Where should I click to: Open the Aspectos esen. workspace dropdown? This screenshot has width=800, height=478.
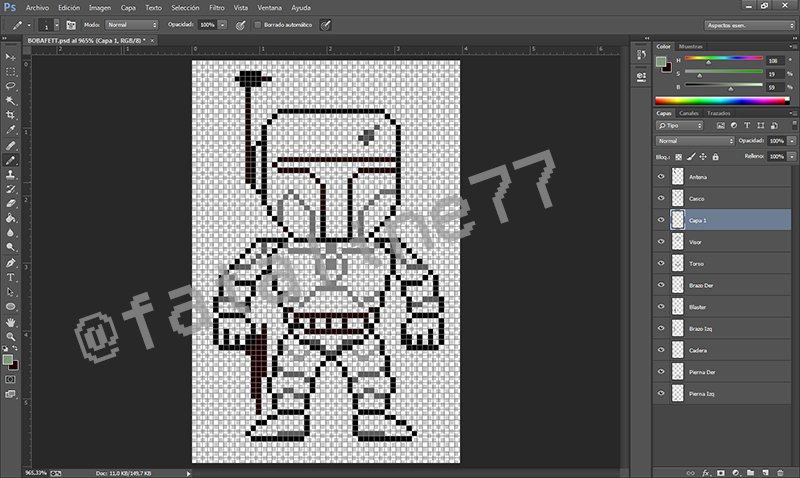[x=749, y=25]
